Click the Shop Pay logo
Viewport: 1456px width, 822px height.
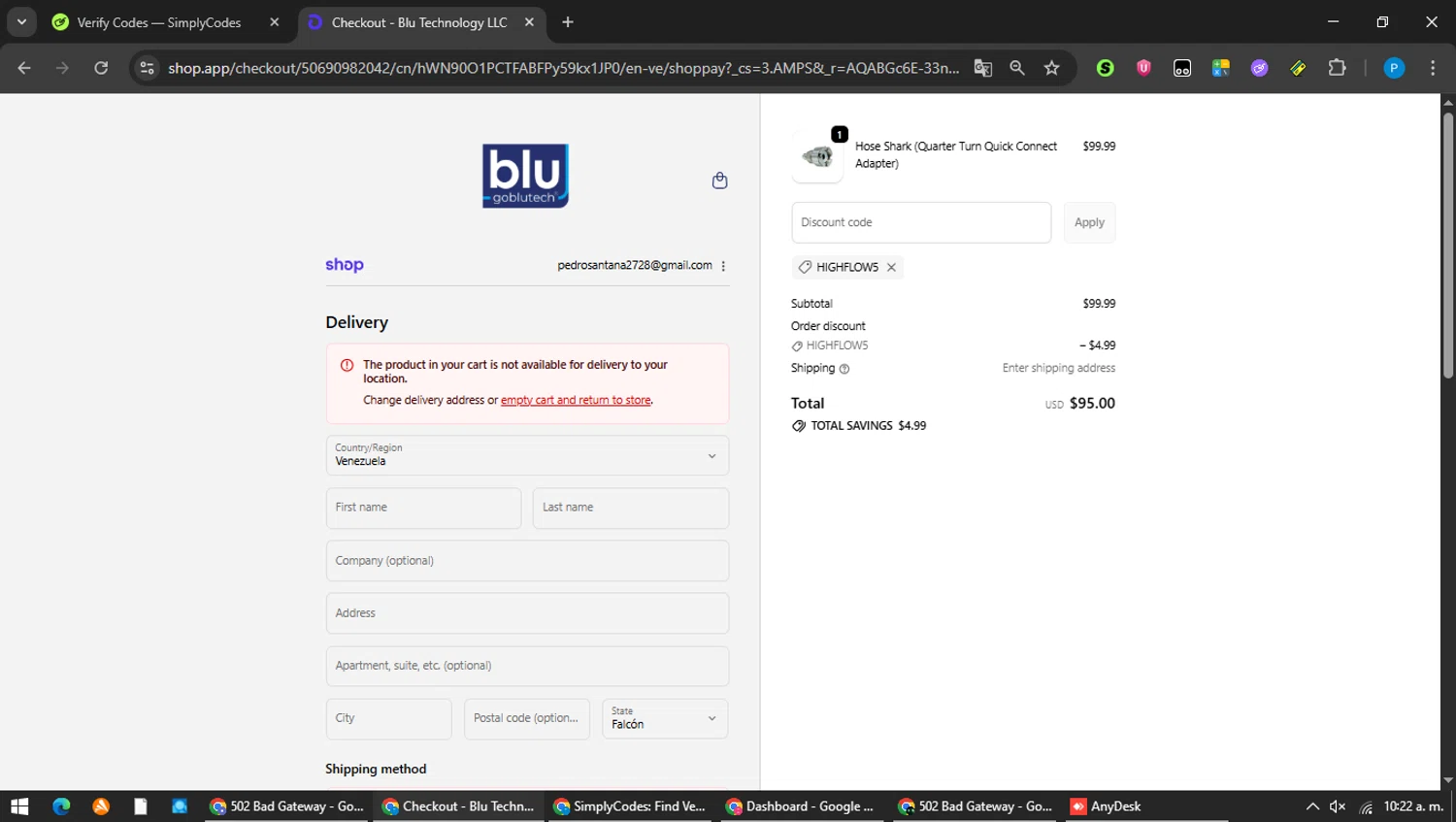345,265
